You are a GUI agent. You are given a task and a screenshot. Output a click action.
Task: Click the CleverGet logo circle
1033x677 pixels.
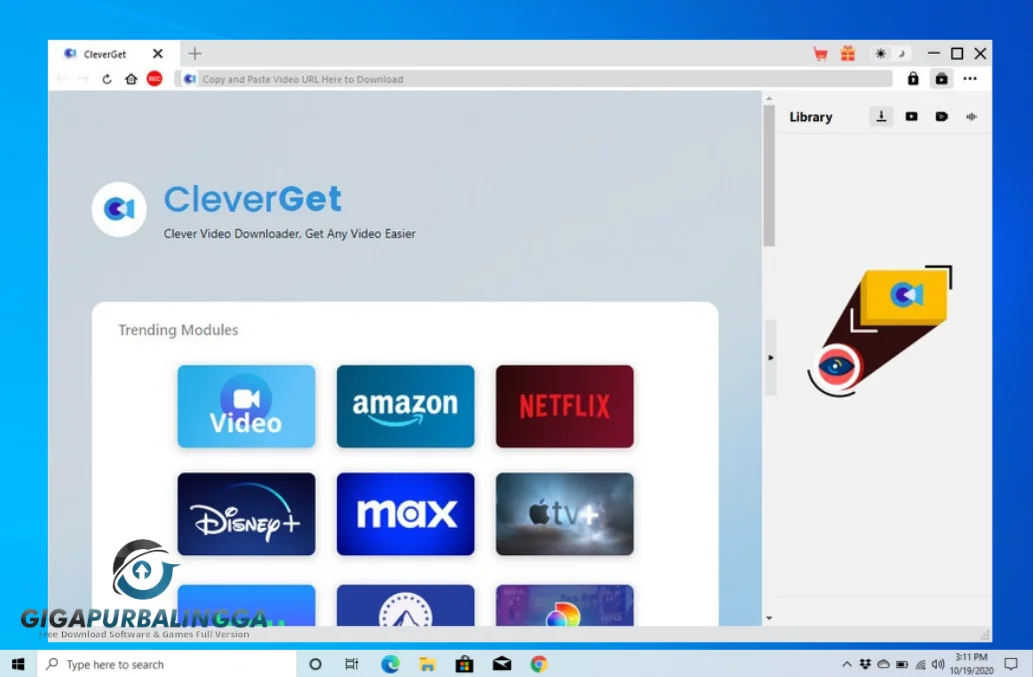tap(119, 209)
